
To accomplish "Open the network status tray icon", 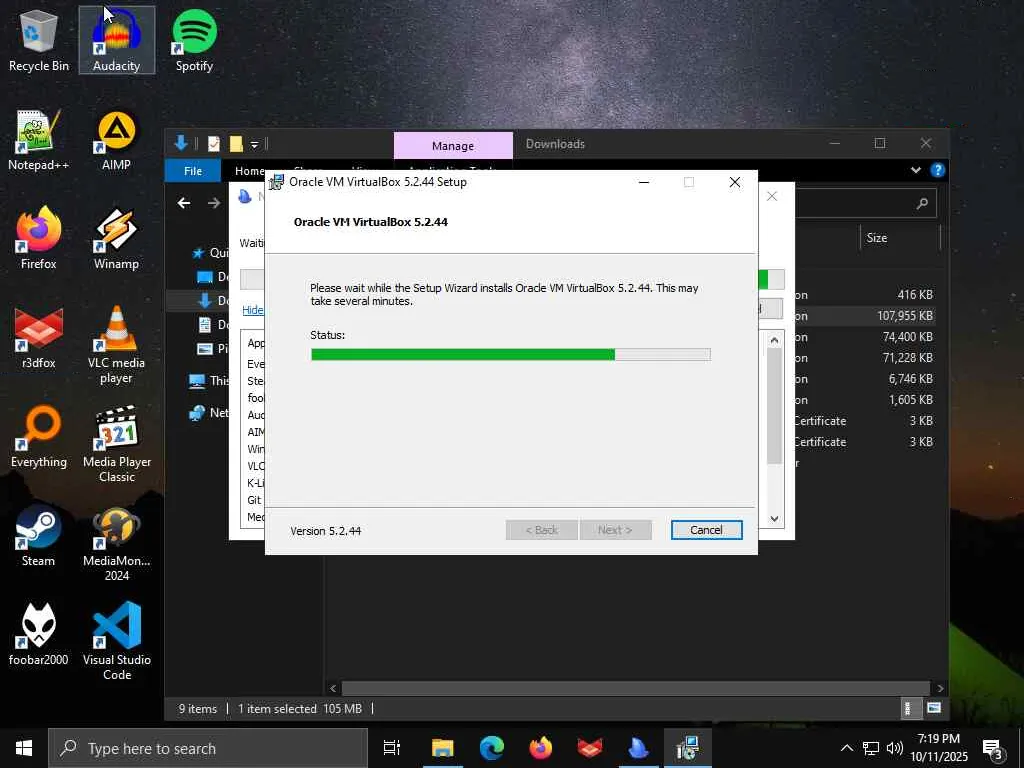I will [x=871, y=748].
